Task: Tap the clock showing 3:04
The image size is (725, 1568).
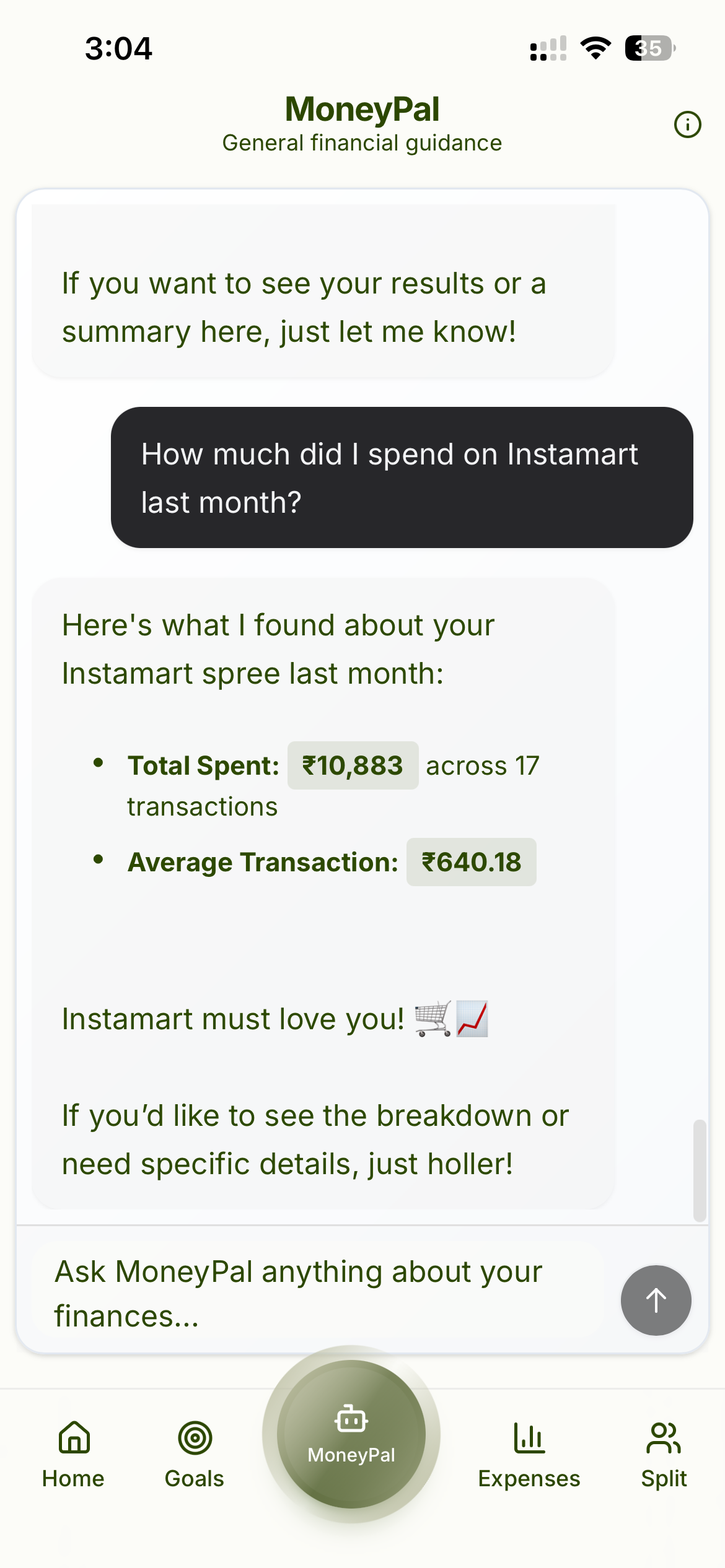Action: pos(120,48)
